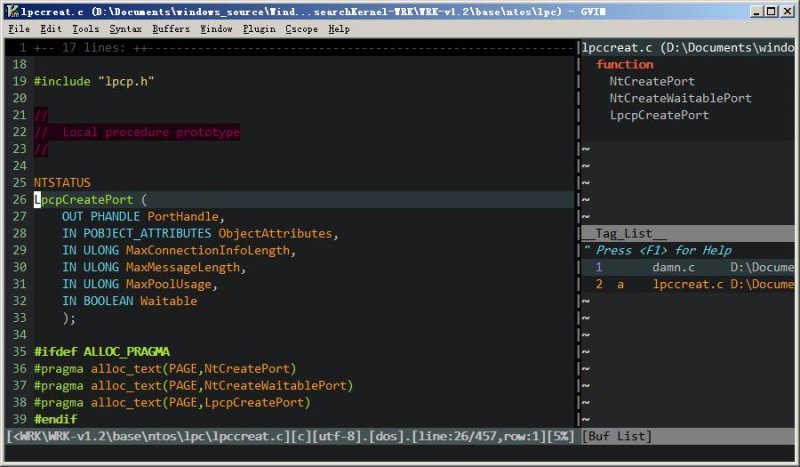
Task: Click the PHANDLE type on line 27
Action: pyautogui.click(x=115, y=216)
